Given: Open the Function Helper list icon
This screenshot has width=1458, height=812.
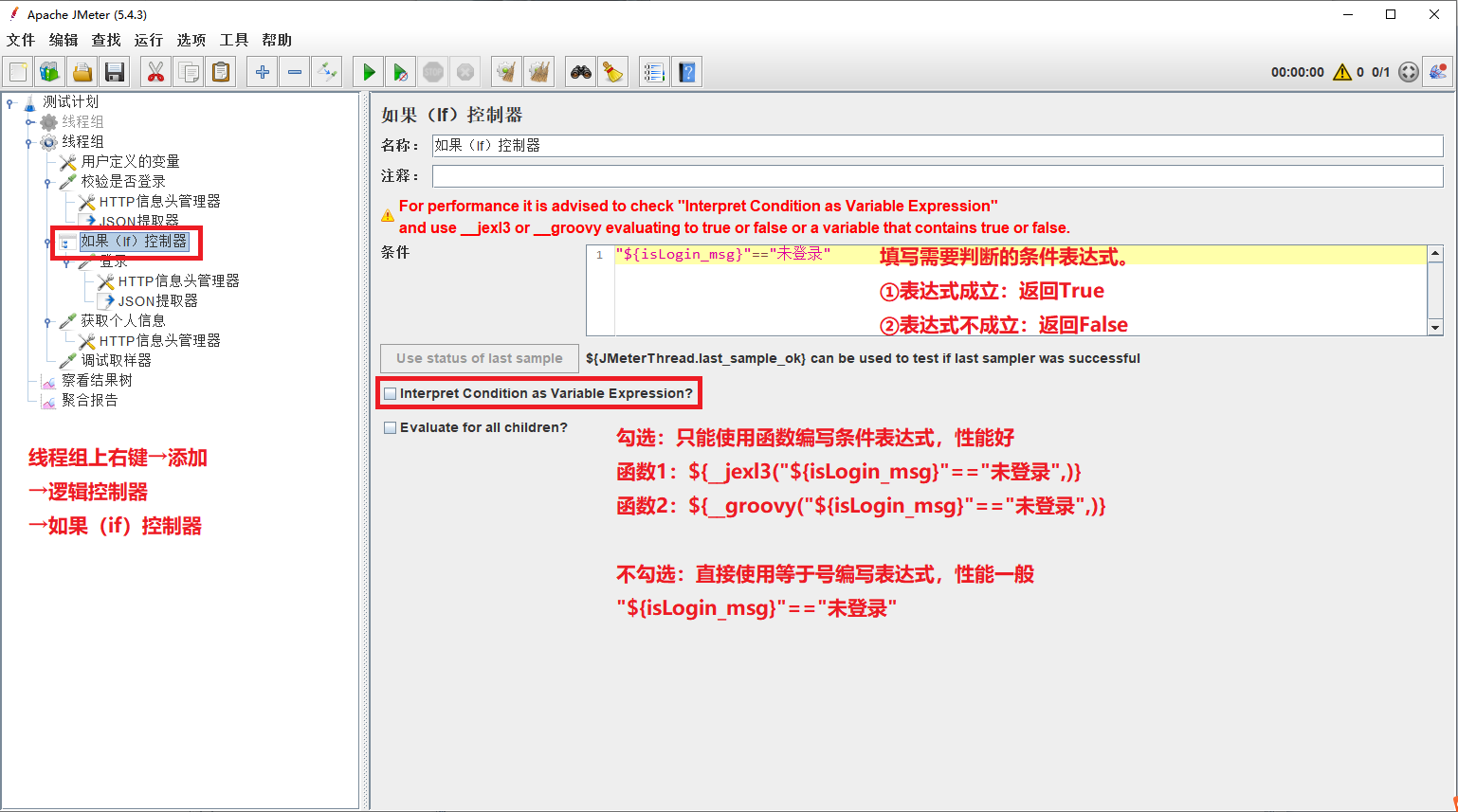Looking at the screenshot, I should 653,72.
